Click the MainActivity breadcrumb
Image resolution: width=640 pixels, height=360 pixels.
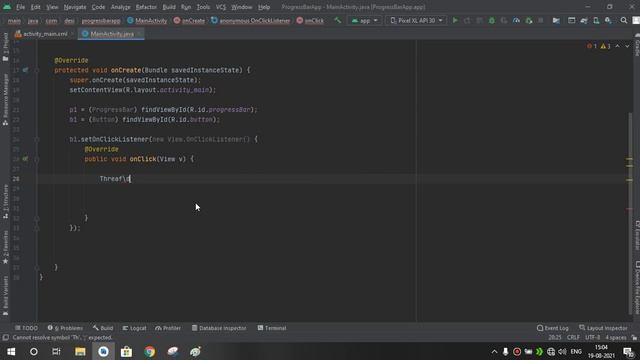click(x=147, y=20)
